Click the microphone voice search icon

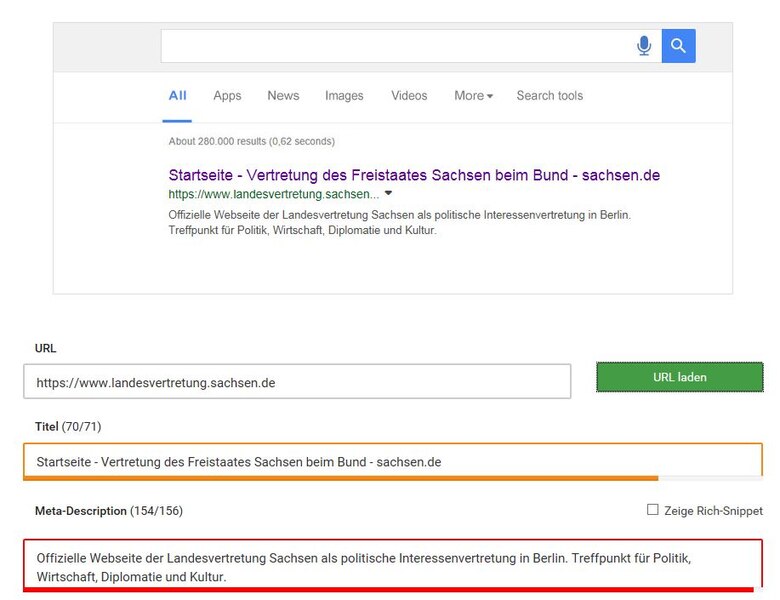tap(644, 46)
